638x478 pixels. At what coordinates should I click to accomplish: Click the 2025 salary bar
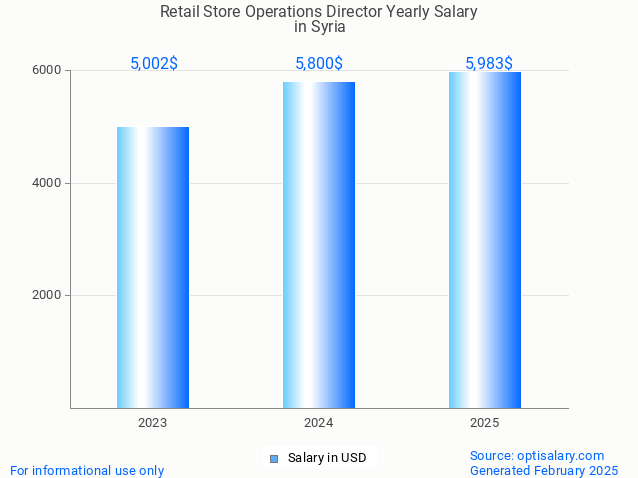pos(485,240)
